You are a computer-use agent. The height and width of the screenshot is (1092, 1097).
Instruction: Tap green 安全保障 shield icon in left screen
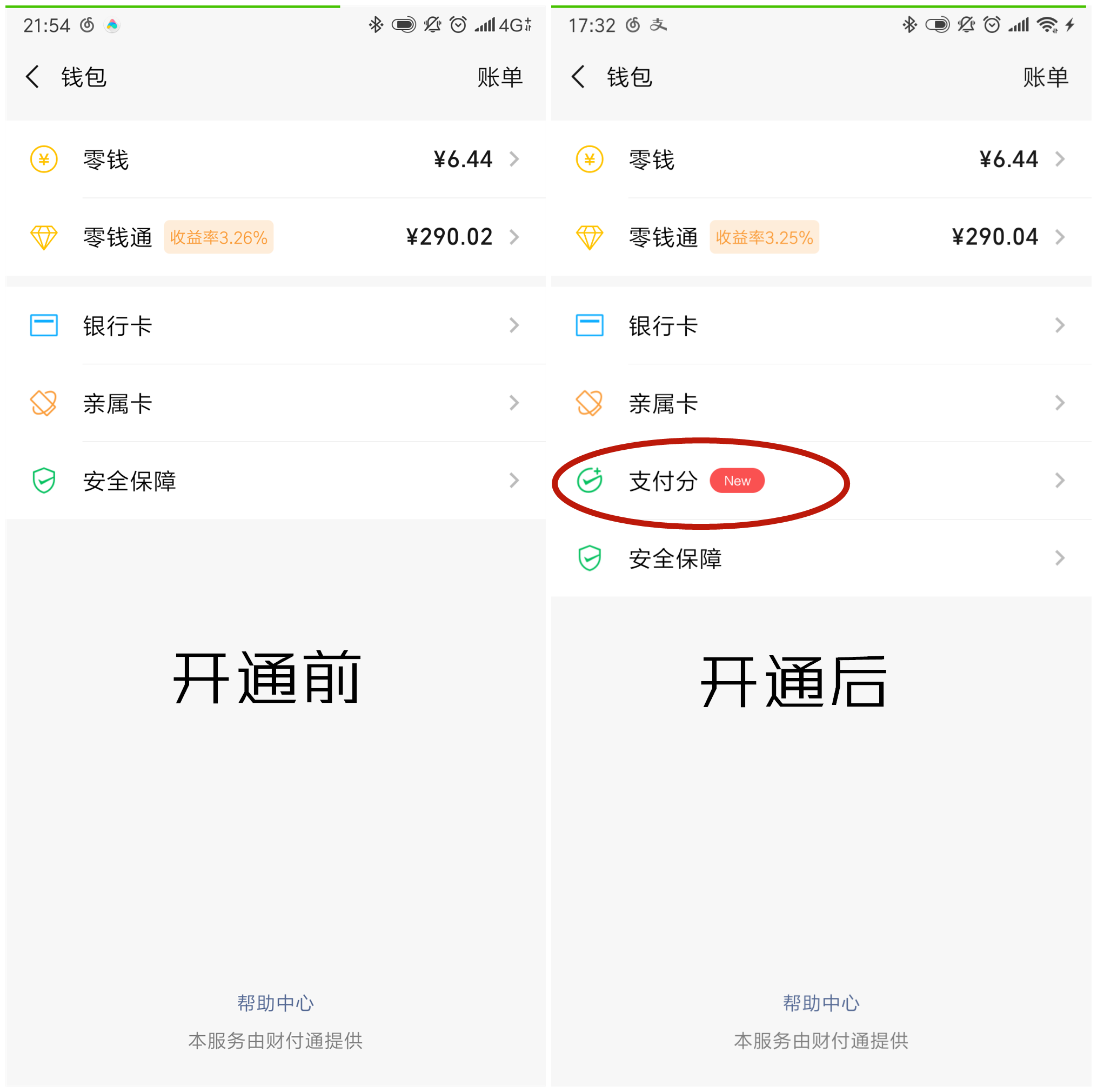44,481
